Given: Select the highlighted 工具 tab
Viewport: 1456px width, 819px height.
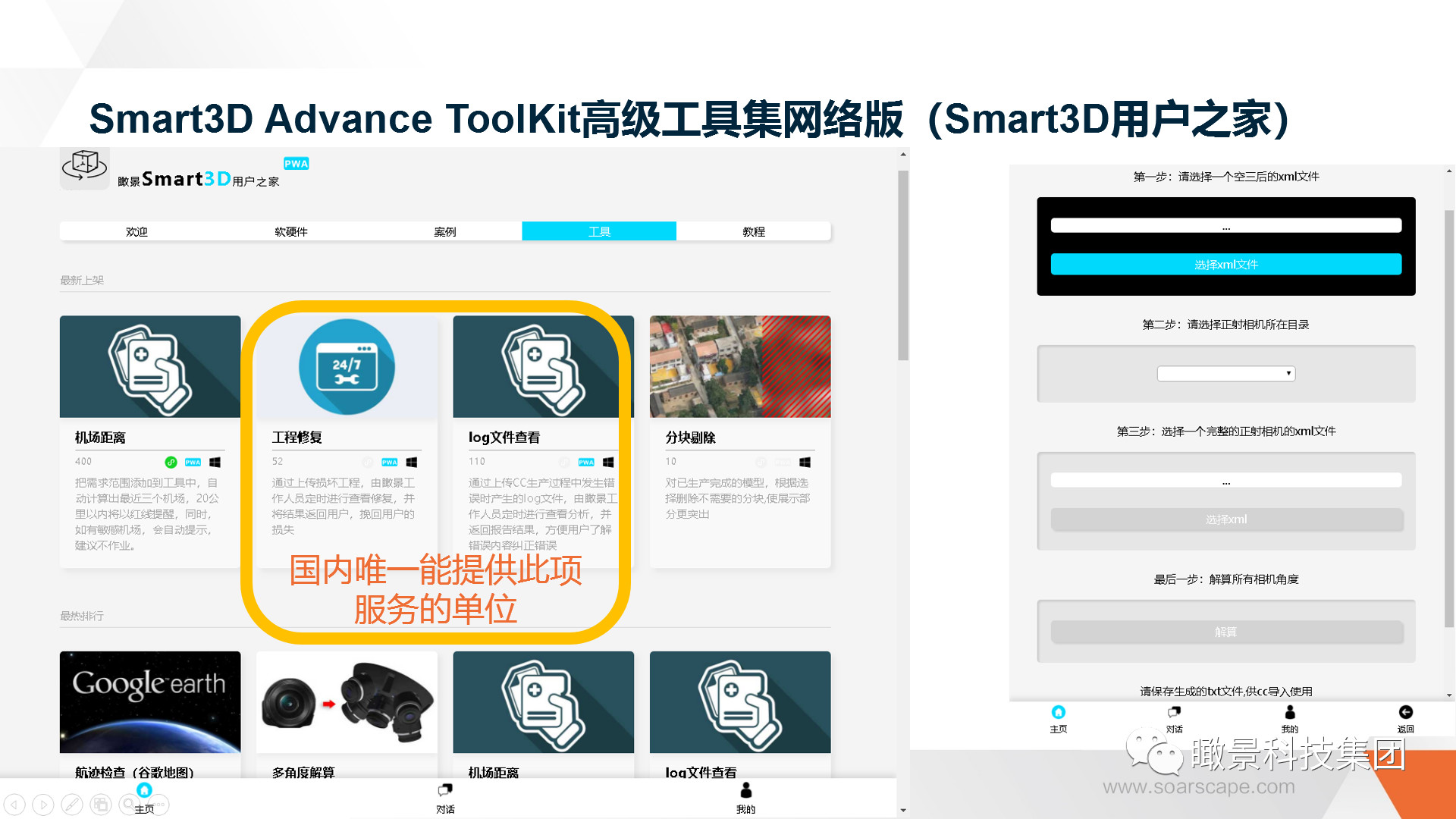Looking at the screenshot, I should [599, 231].
